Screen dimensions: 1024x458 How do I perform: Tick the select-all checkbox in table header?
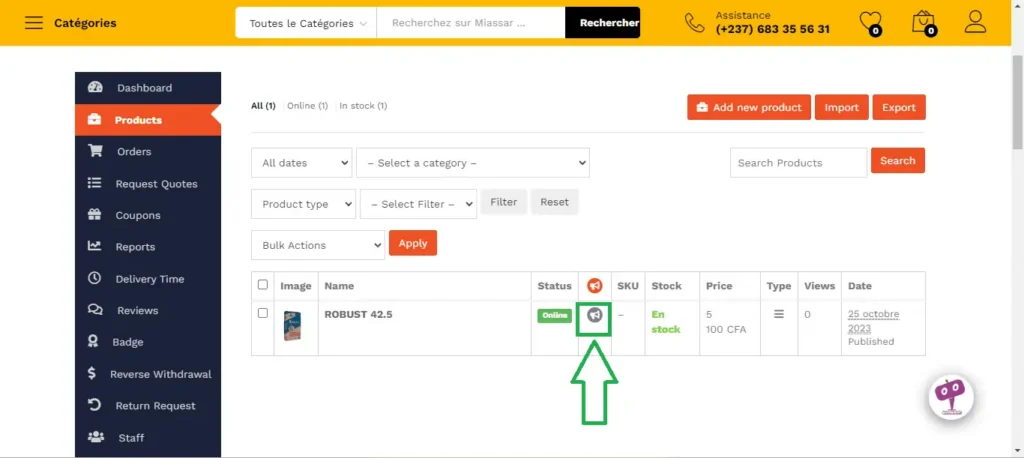coord(263,285)
